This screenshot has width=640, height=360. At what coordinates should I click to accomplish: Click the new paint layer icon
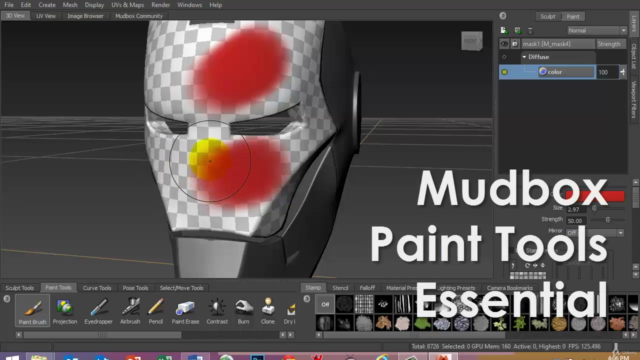504,31
